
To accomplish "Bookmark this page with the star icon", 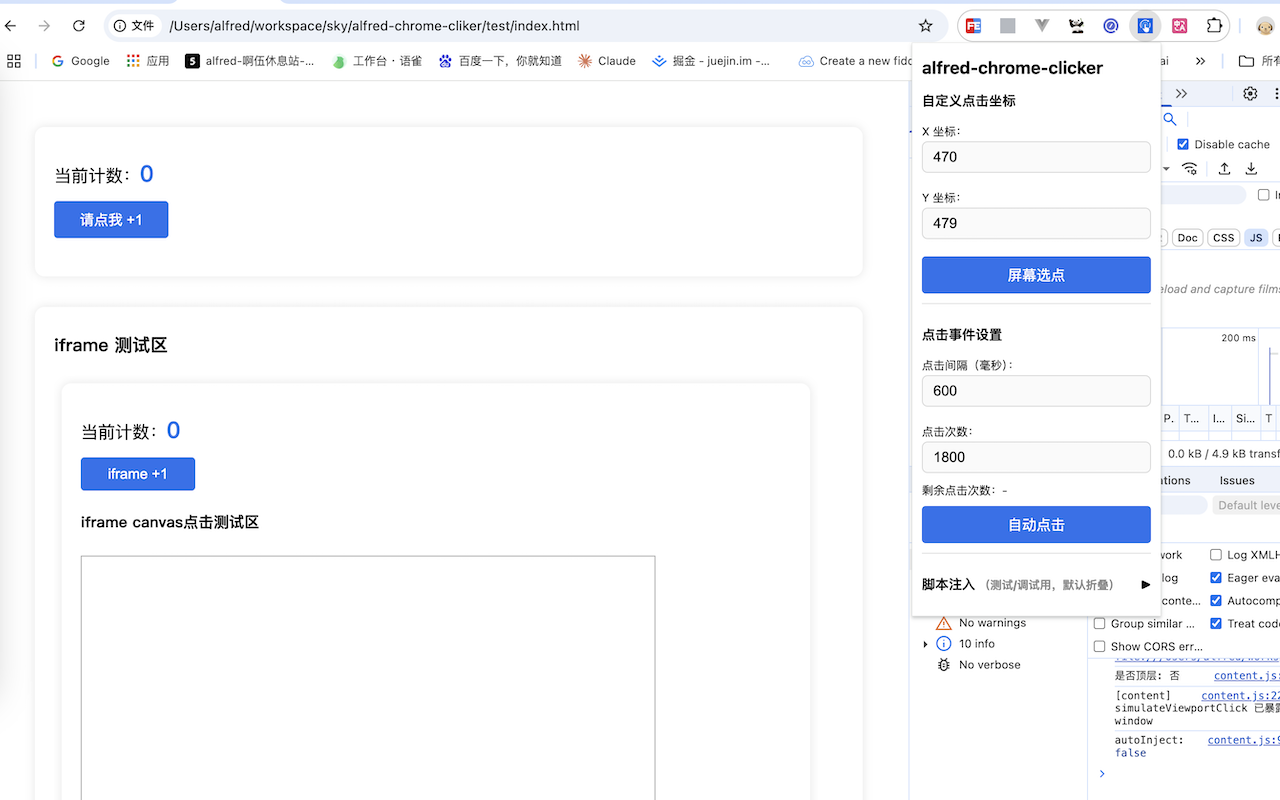I will point(925,26).
